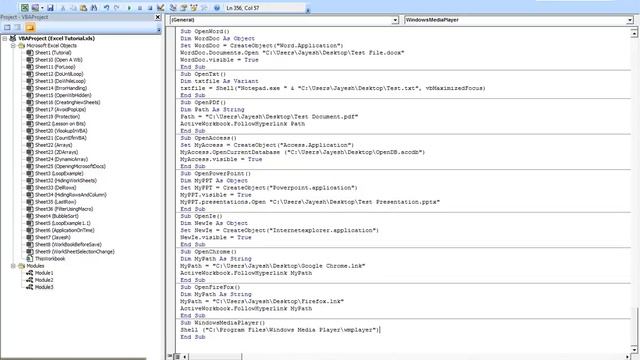The height and width of the screenshot is (360, 640).
Task: Click the Paste clipboard icon
Action: pos(84,8)
